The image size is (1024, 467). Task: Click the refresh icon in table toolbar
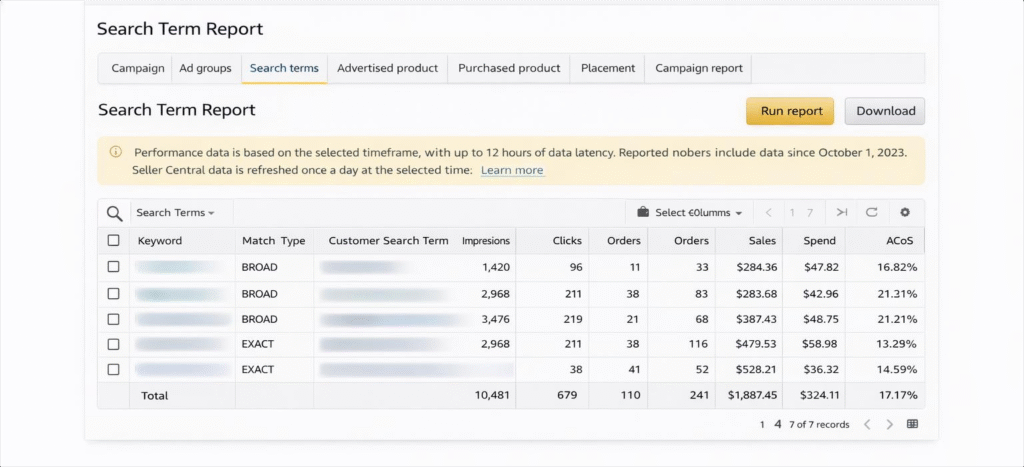tap(871, 212)
